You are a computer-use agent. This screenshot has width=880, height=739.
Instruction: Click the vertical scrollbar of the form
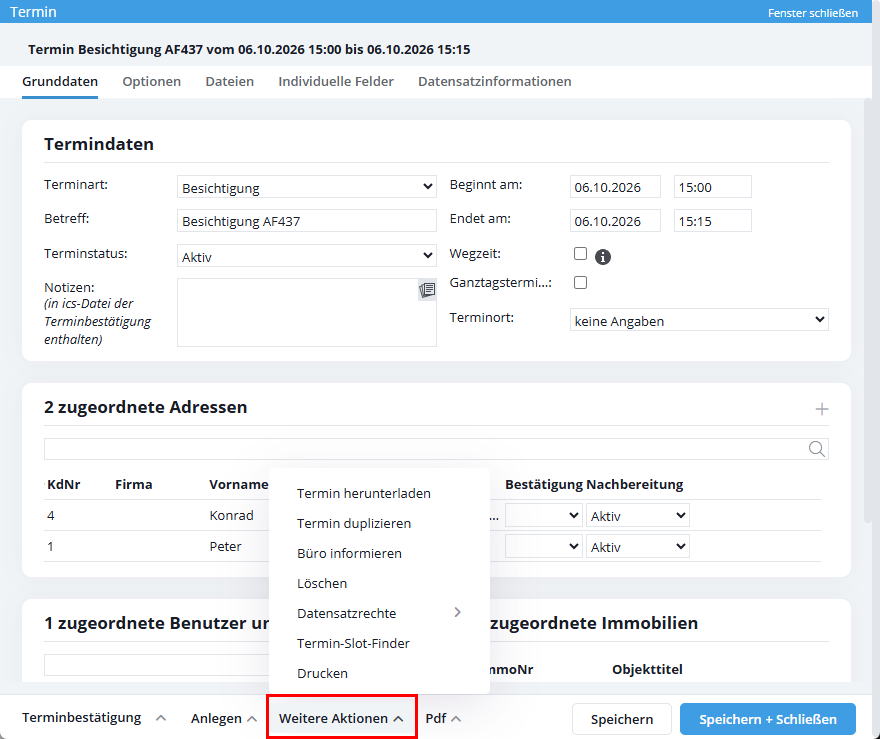868,311
